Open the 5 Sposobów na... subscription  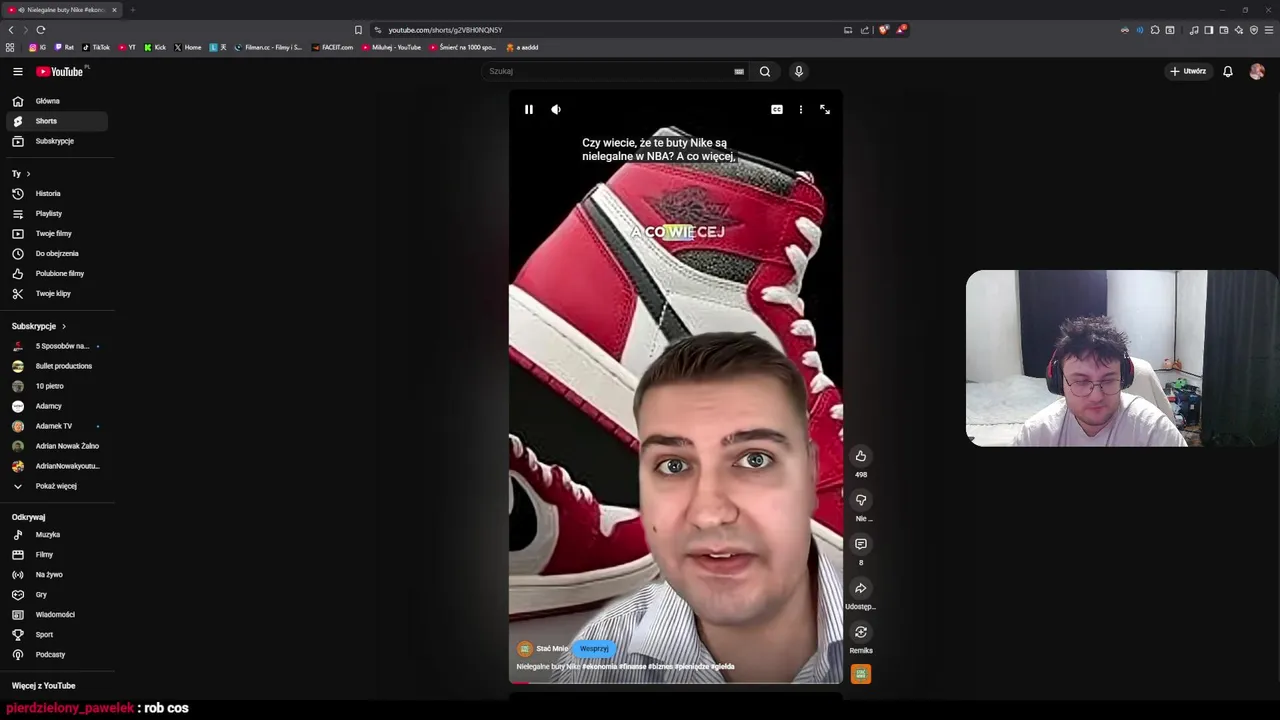pyautogui.click(x=57, y=346)
